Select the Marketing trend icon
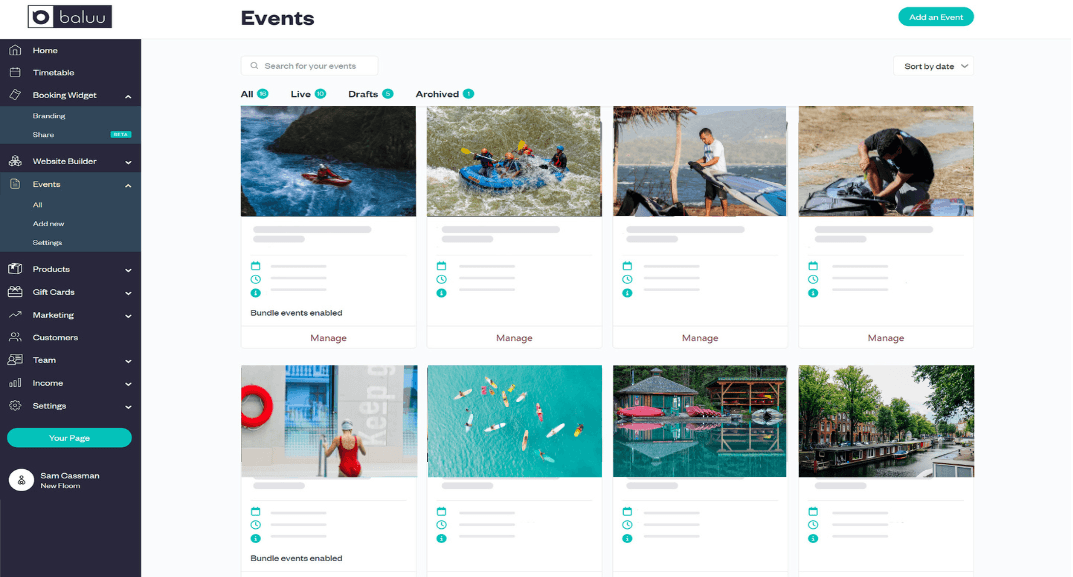This screenshot has height=577, width=1073. coord(15,315)
